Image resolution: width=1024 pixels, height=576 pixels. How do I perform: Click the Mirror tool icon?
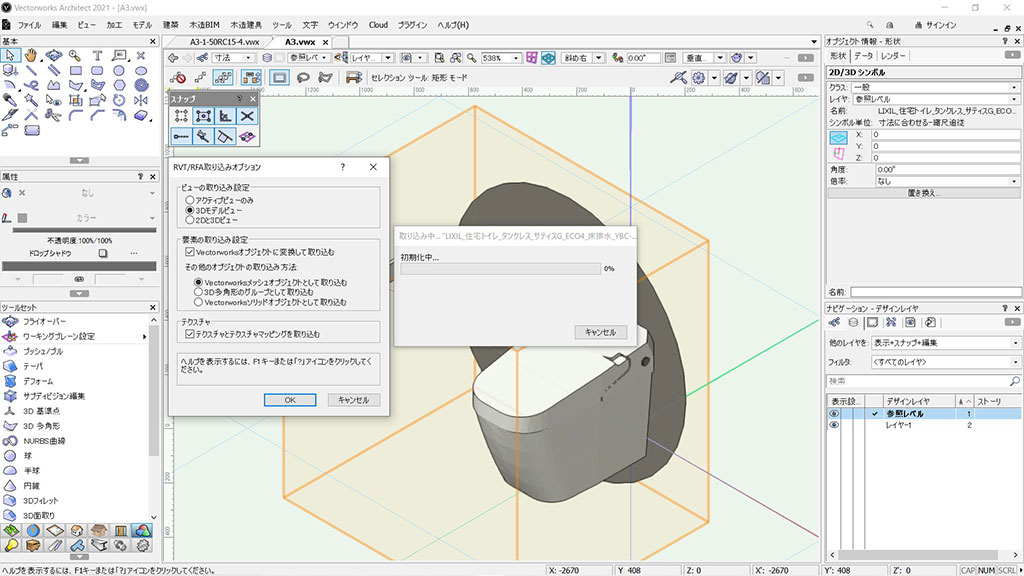pyautogui.click(x=141, y=100)
